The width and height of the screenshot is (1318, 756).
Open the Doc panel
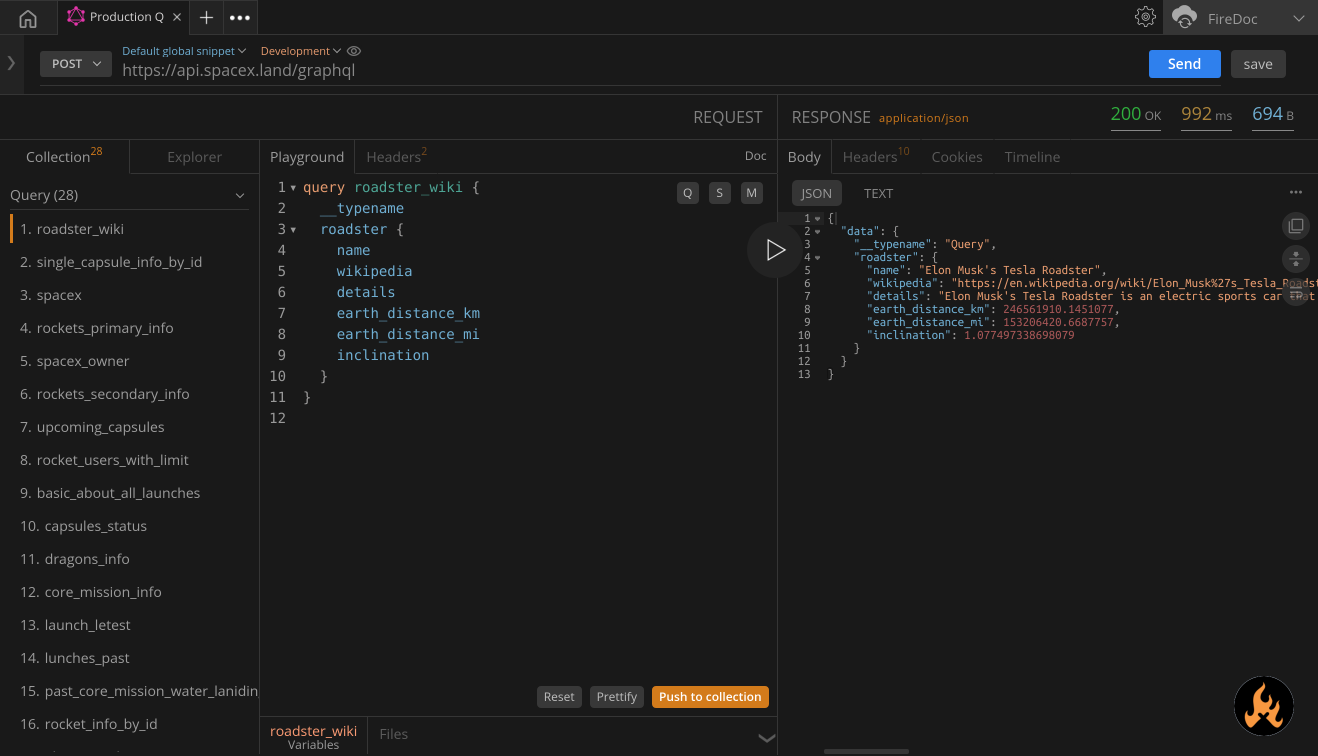click(x=756, y=156)
